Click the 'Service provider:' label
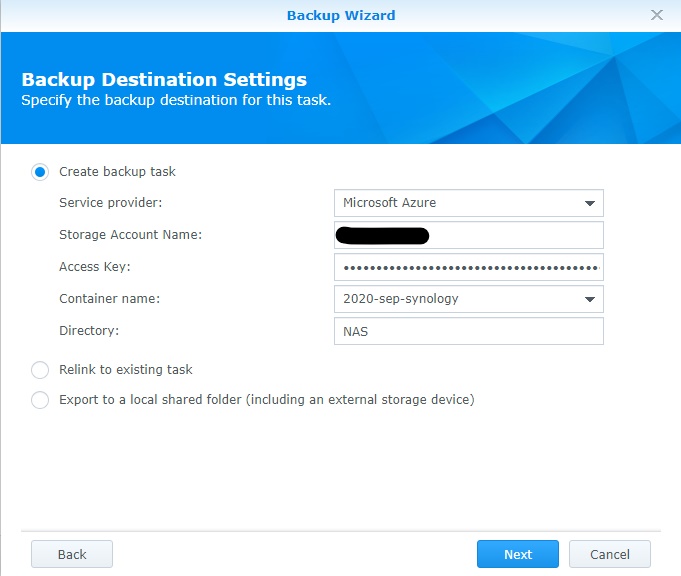 point(110,203)
